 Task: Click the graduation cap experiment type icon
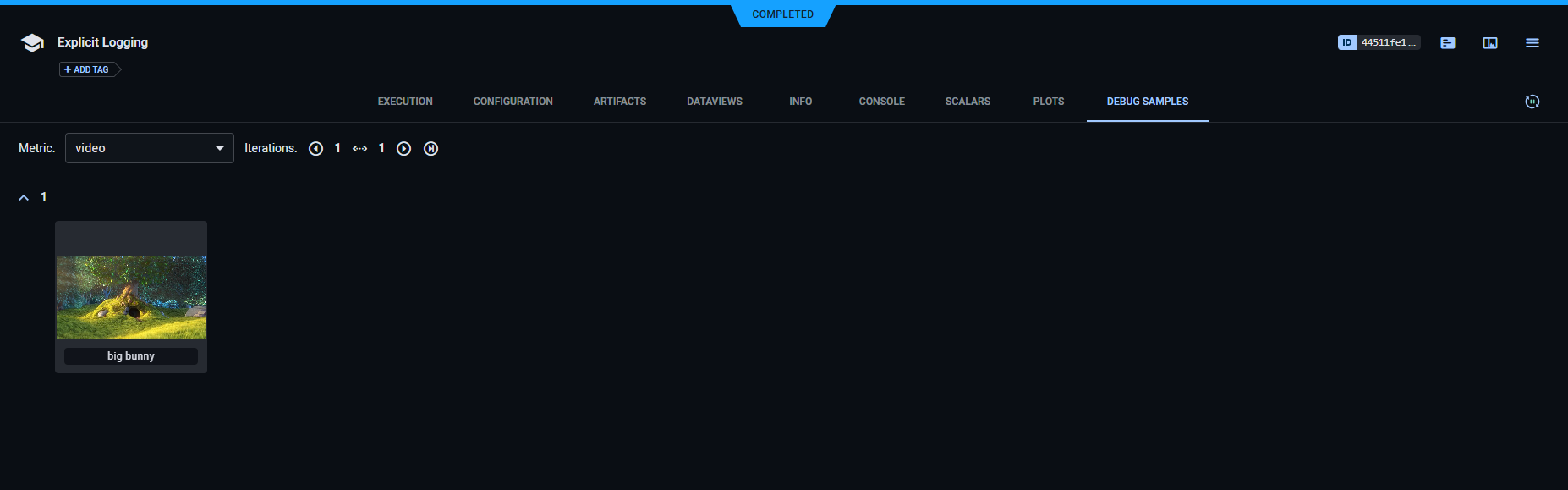[x=32, y=43]
